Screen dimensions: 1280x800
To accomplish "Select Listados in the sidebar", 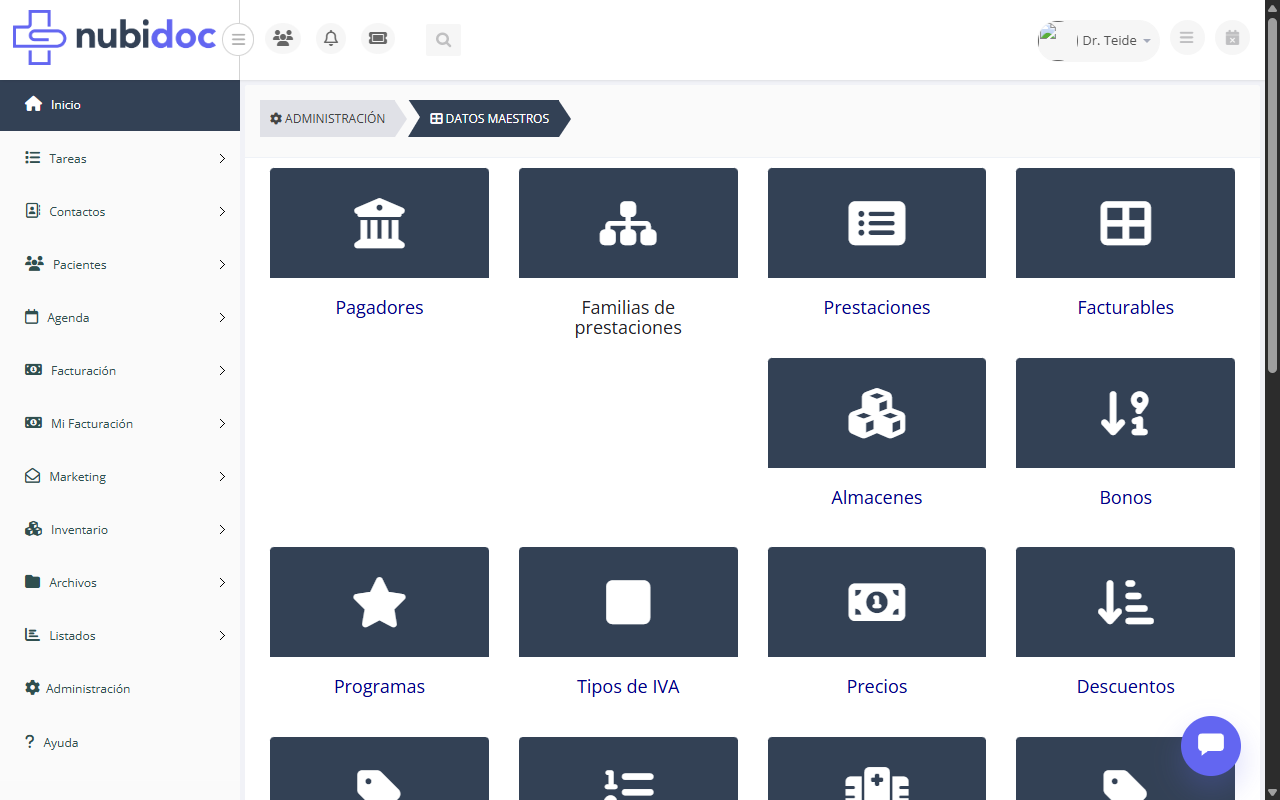I will [x=120, y=635].
